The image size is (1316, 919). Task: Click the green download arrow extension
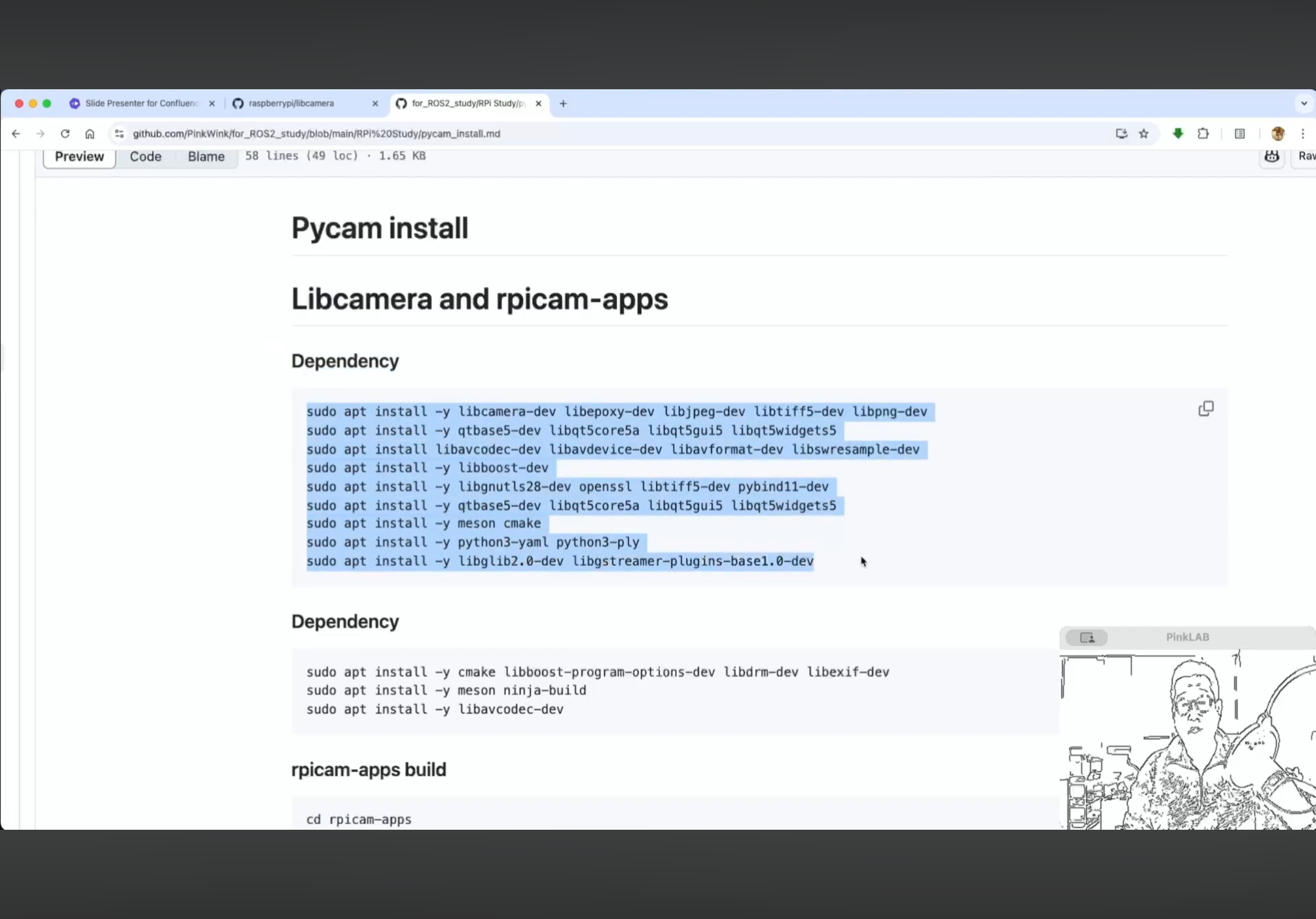coord(1178,133)
